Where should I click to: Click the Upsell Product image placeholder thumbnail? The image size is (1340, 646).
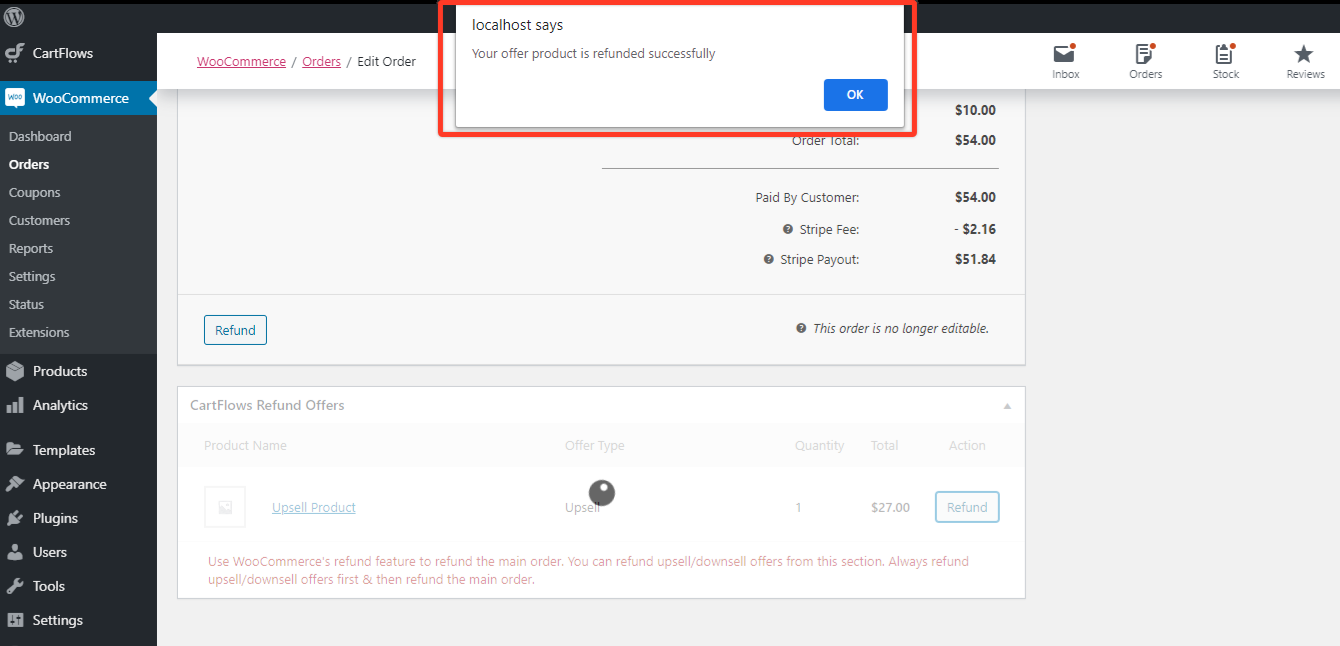point(225,507)
